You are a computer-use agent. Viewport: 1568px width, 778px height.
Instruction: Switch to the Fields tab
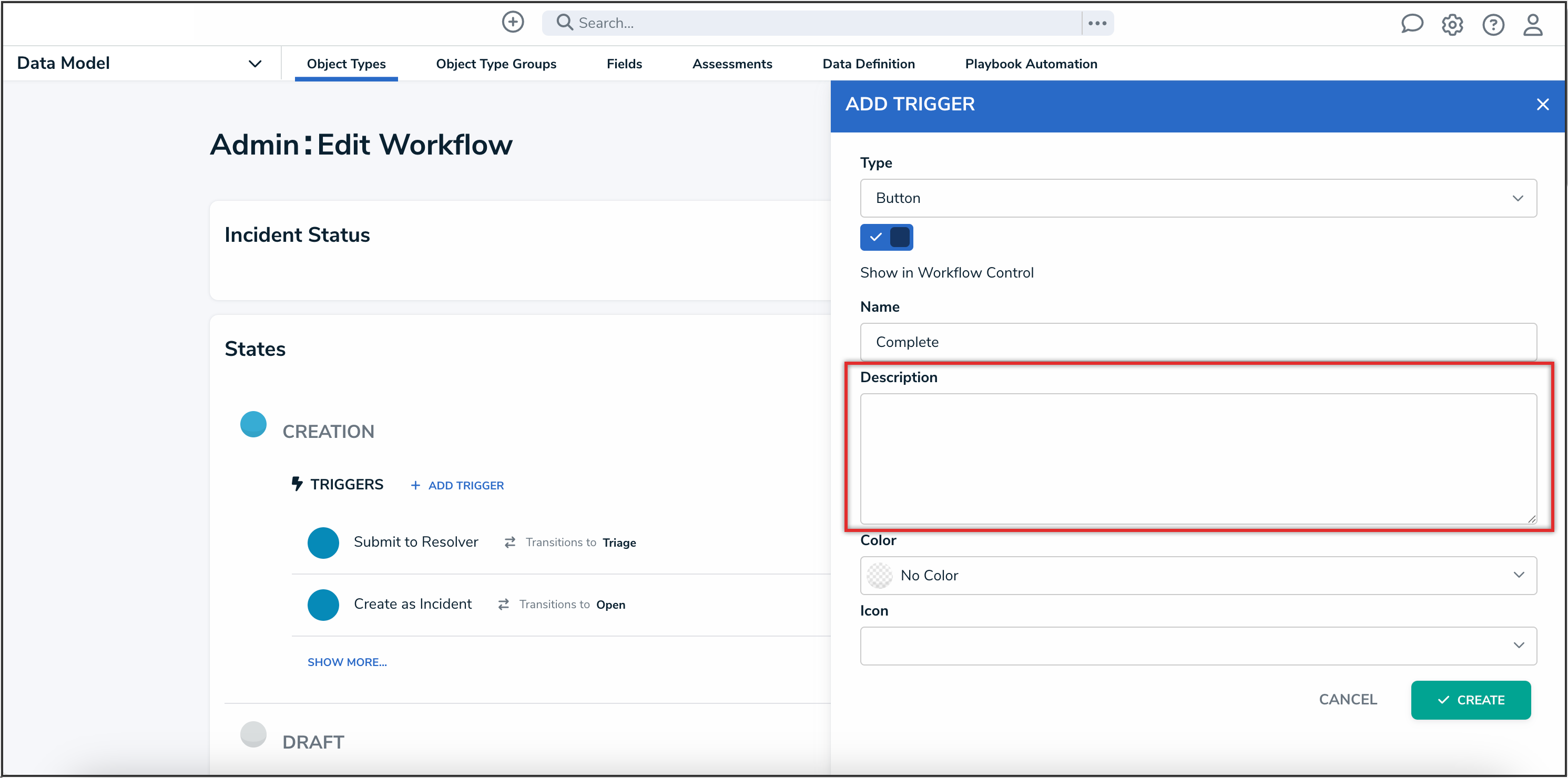[x=624, y=64]
